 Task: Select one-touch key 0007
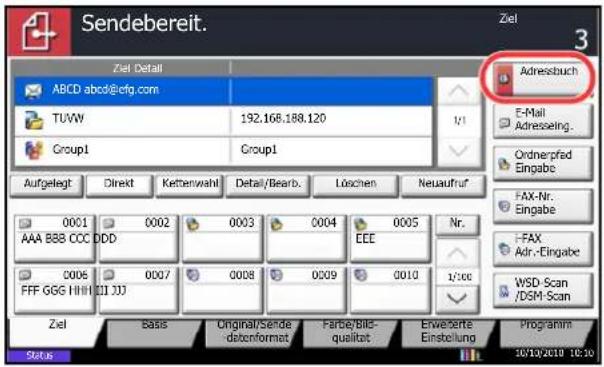click(139, 290)
